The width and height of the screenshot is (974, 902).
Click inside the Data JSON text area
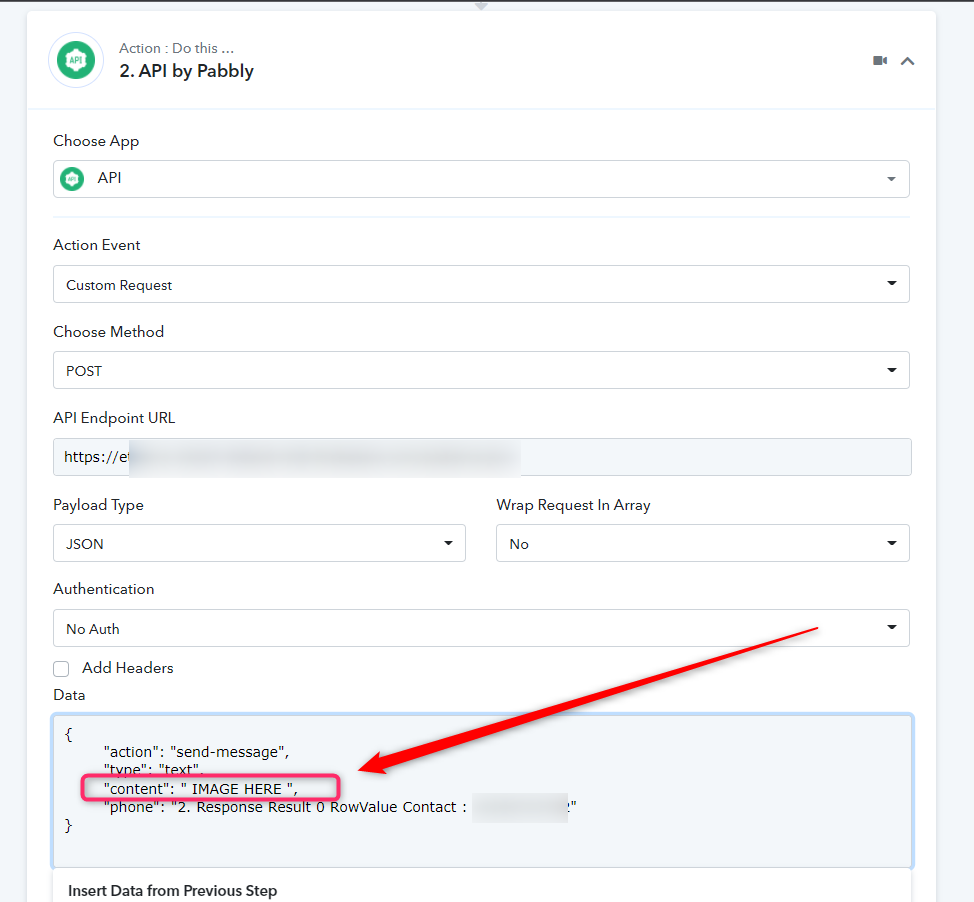click(482, 791)
